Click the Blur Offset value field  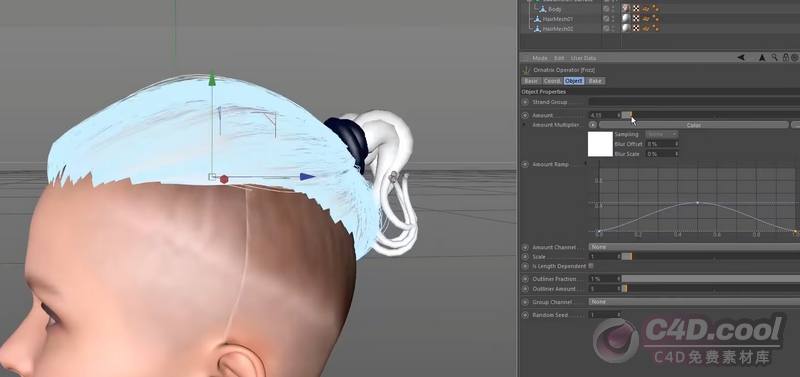(x=662, y=144)
